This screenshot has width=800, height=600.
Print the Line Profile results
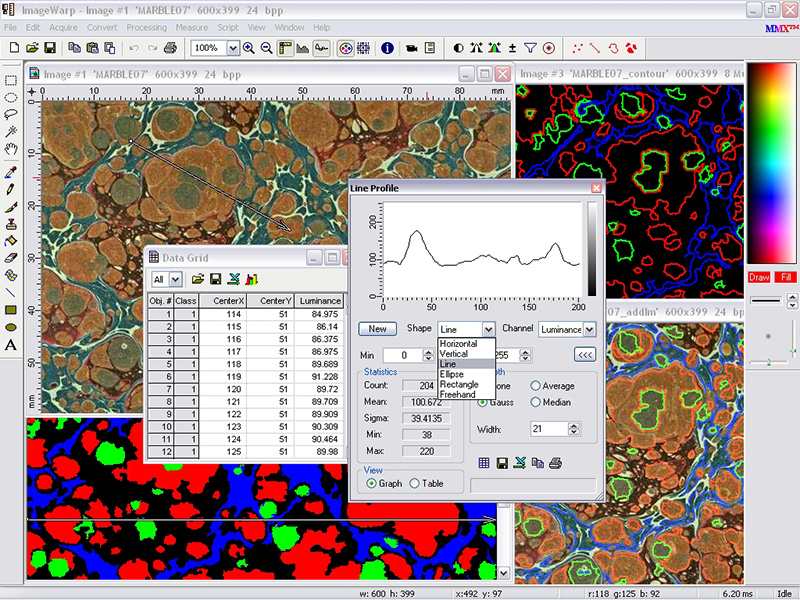coord(556,463)
